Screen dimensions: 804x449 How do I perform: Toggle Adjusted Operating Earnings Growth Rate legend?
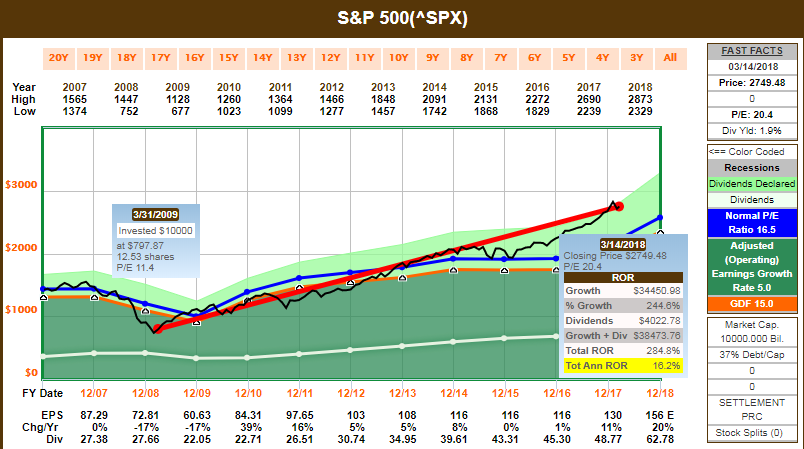(752, 267)
